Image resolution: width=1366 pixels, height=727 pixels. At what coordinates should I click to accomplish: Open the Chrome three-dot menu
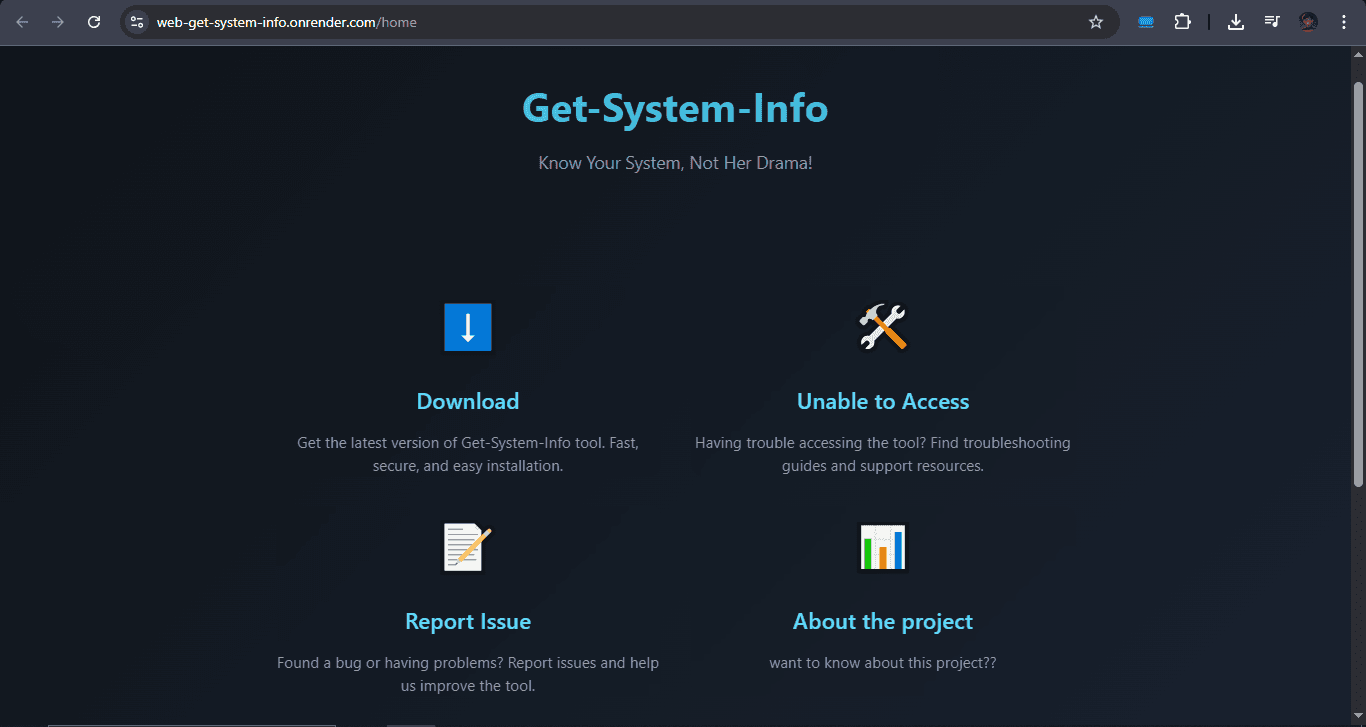[1344, 22]
